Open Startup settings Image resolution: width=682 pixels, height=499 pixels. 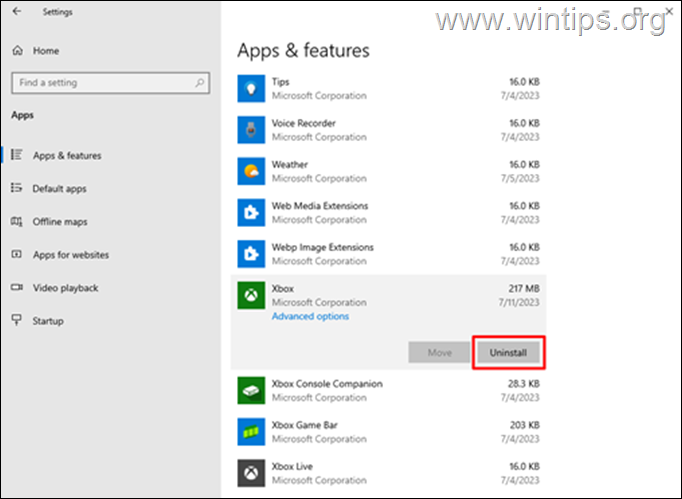(x=48, y=321)
